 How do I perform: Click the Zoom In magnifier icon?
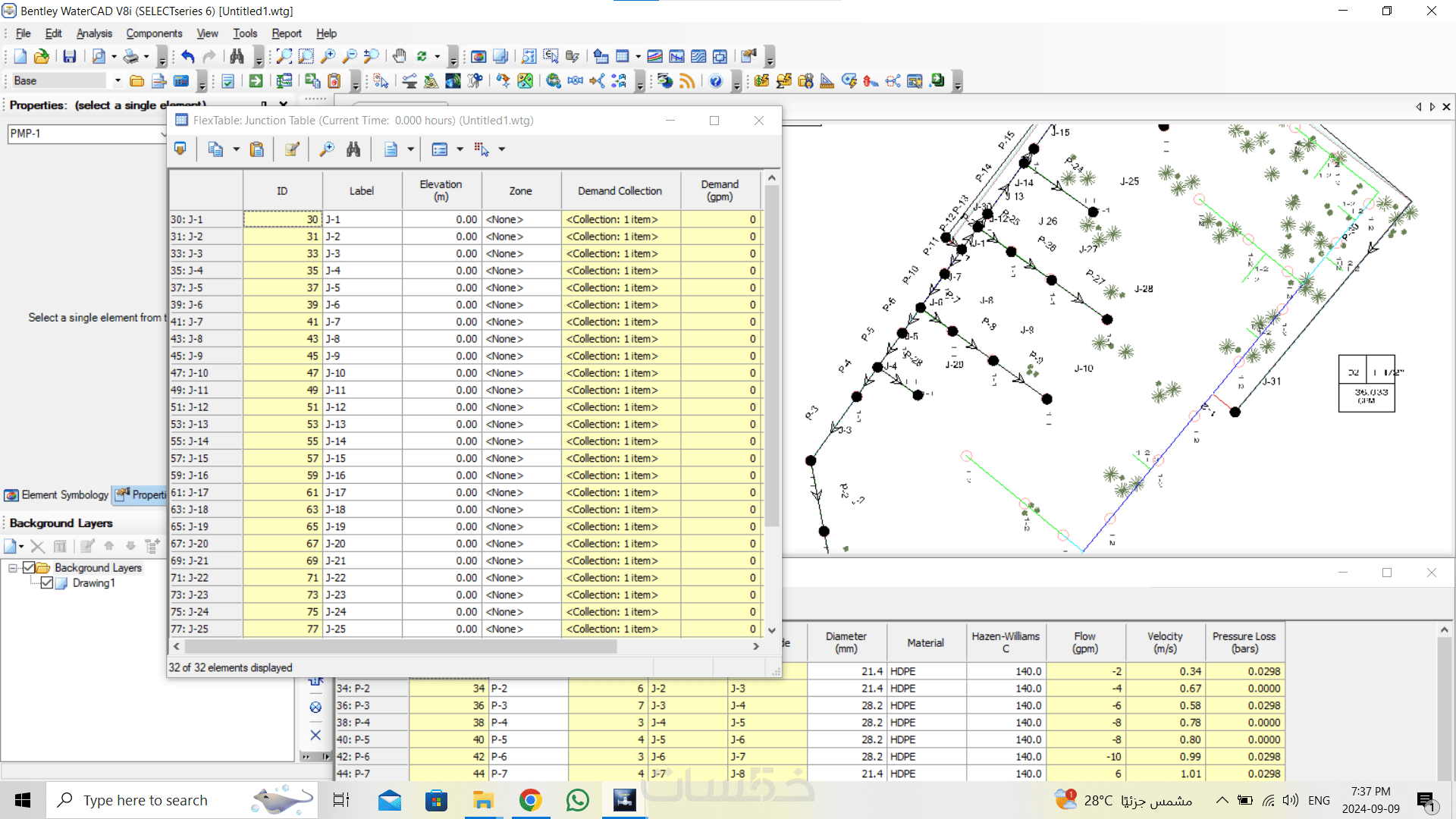328,56
